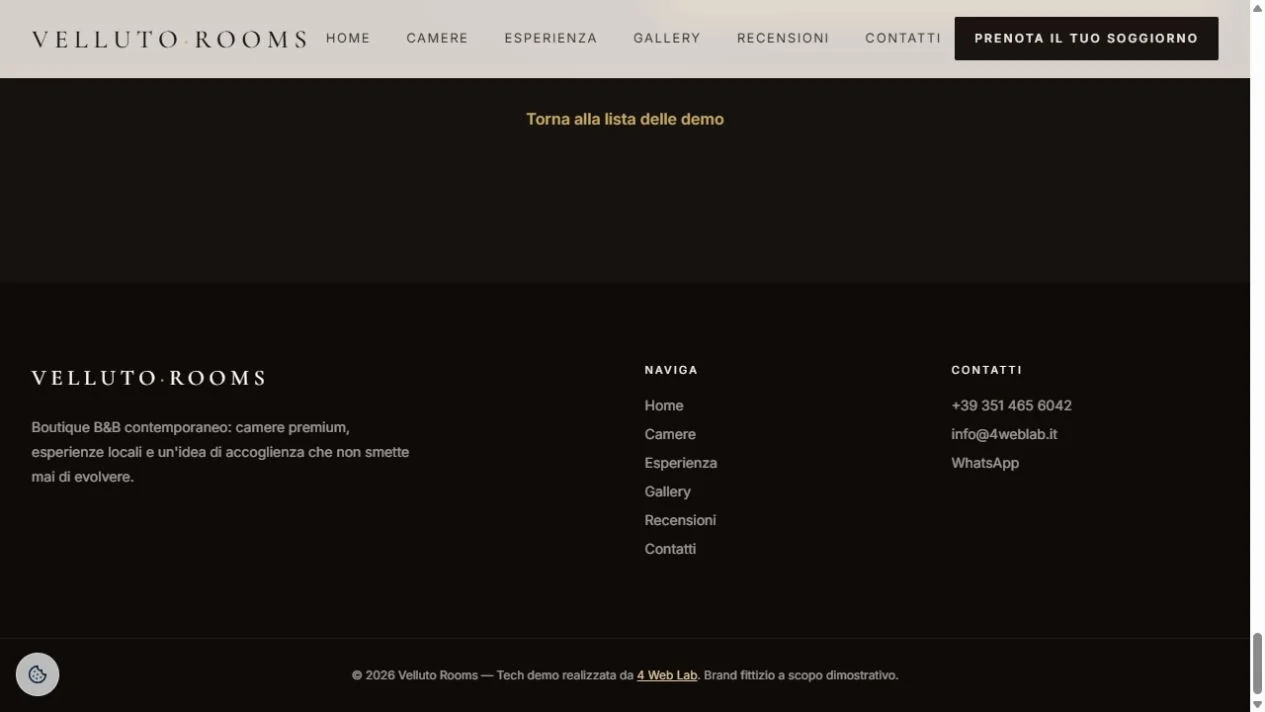Click the Velluto Rooms header logo
Viewport: 1265px width, 712px height.
coord(169,39)
